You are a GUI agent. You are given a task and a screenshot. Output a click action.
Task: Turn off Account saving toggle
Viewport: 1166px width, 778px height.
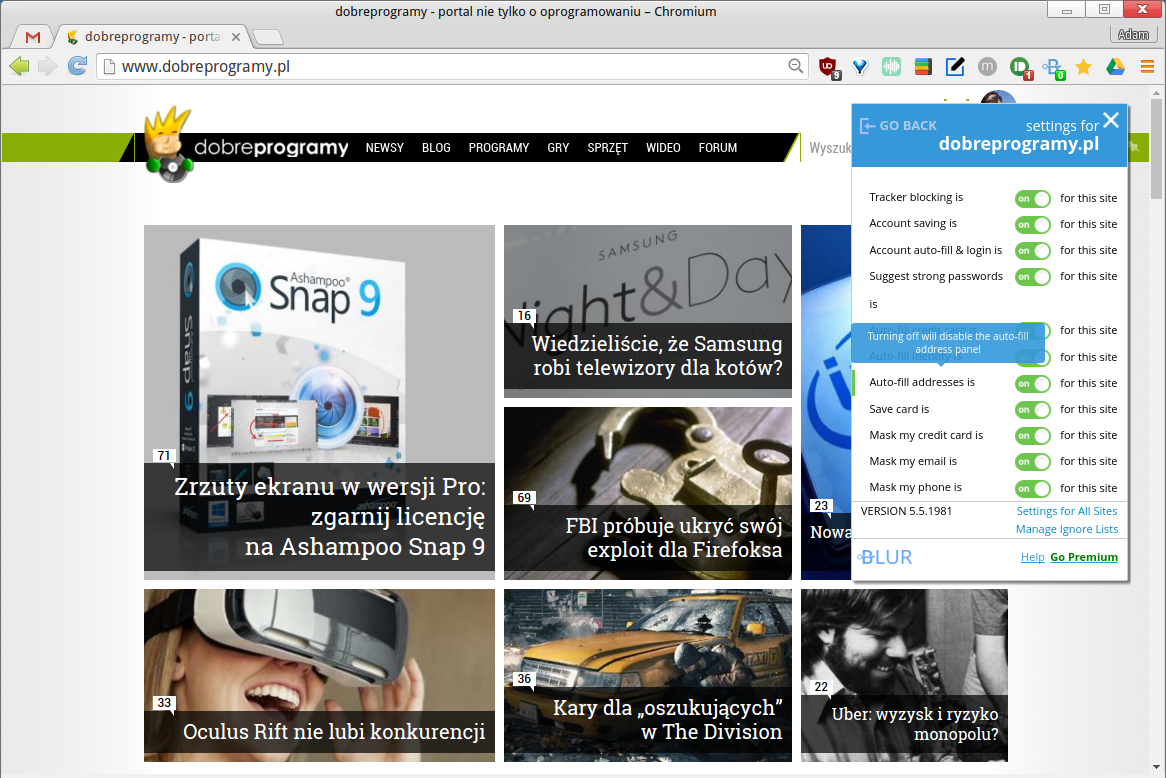[x=1033, y=225]
